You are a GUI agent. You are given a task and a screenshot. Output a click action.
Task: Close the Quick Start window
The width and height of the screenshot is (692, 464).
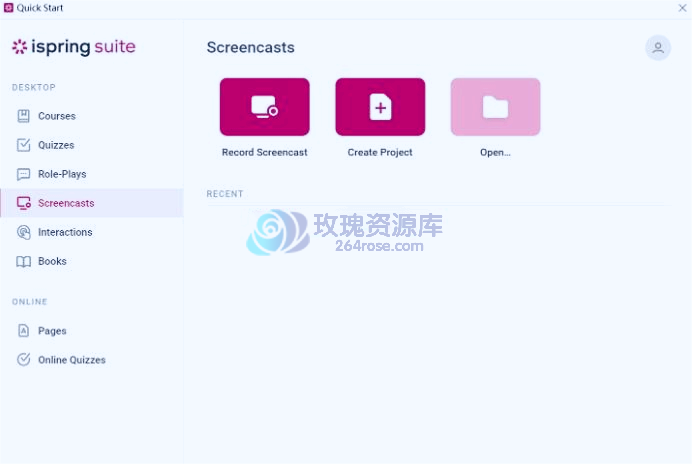pos(682,8)
